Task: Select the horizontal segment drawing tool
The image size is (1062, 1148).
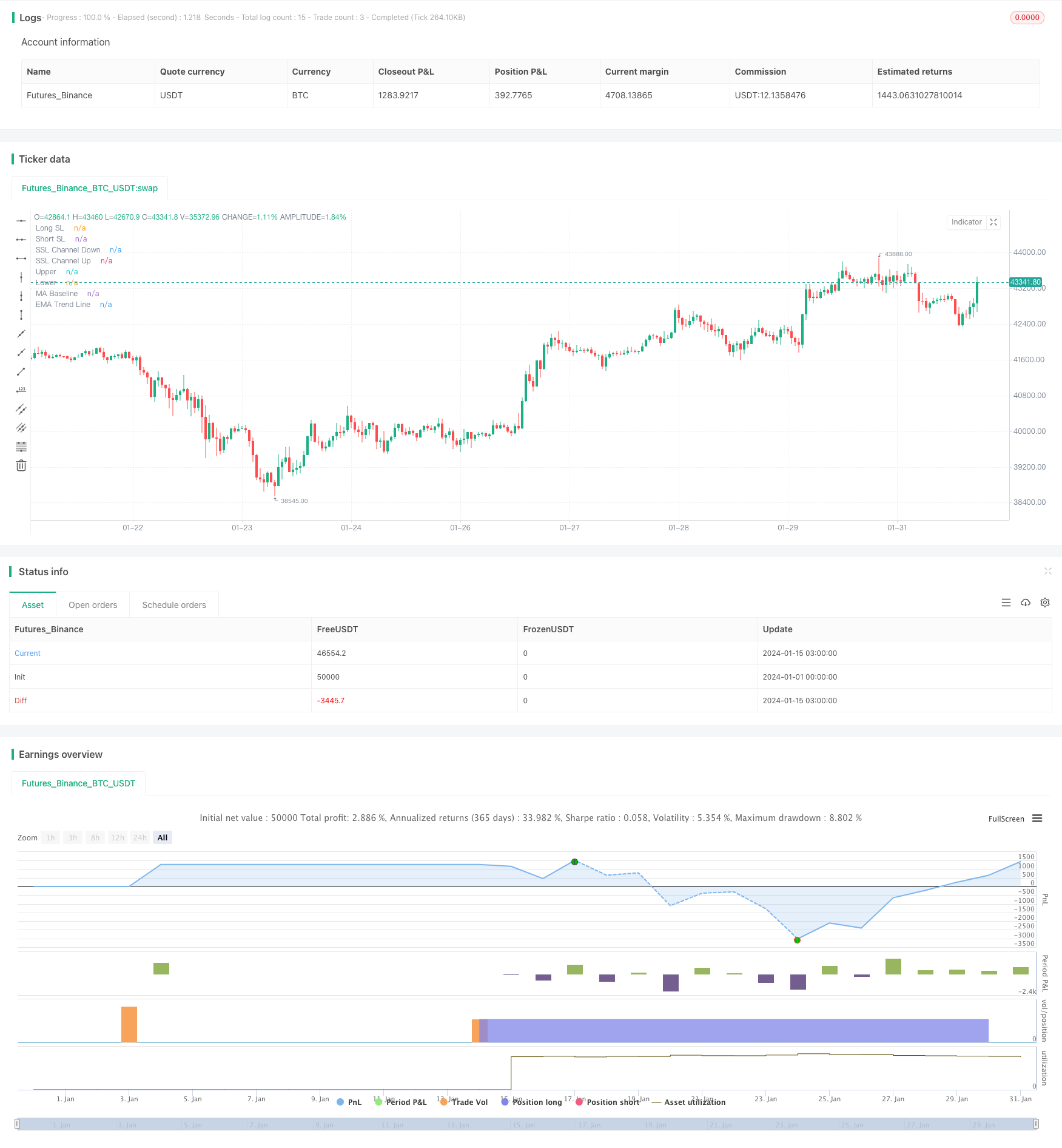Action: click(21, 258)
